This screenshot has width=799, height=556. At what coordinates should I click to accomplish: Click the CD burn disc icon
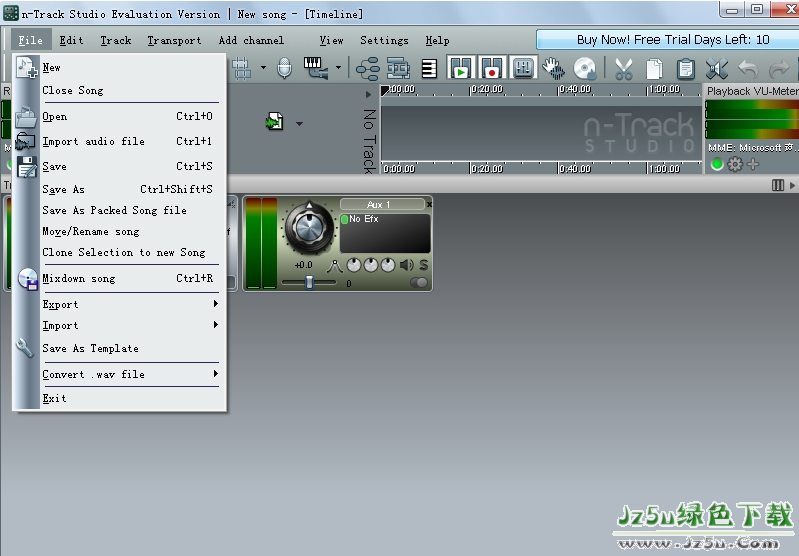point(584,68)
